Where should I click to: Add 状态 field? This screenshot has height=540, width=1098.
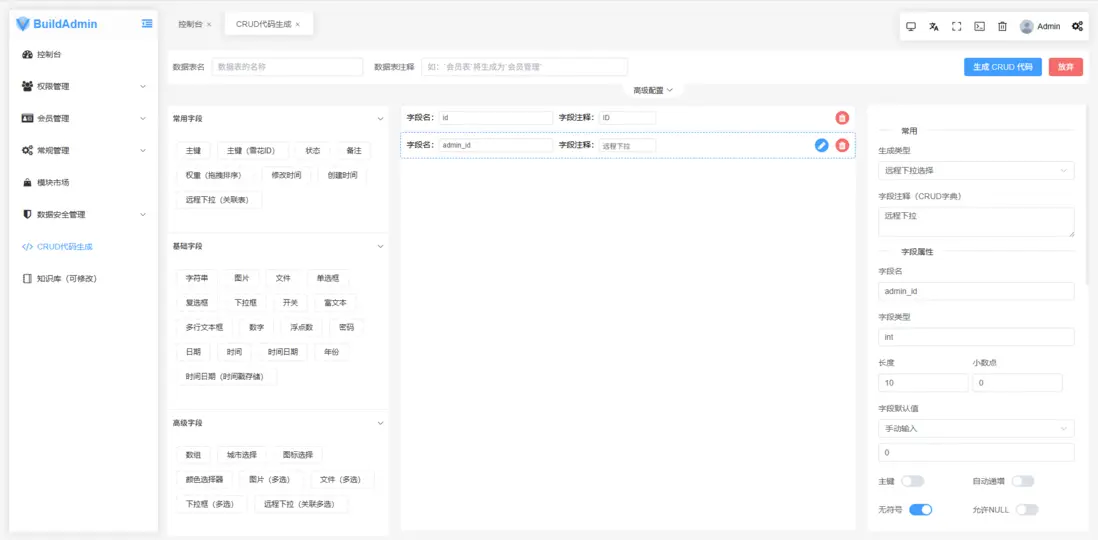point(312,151)
